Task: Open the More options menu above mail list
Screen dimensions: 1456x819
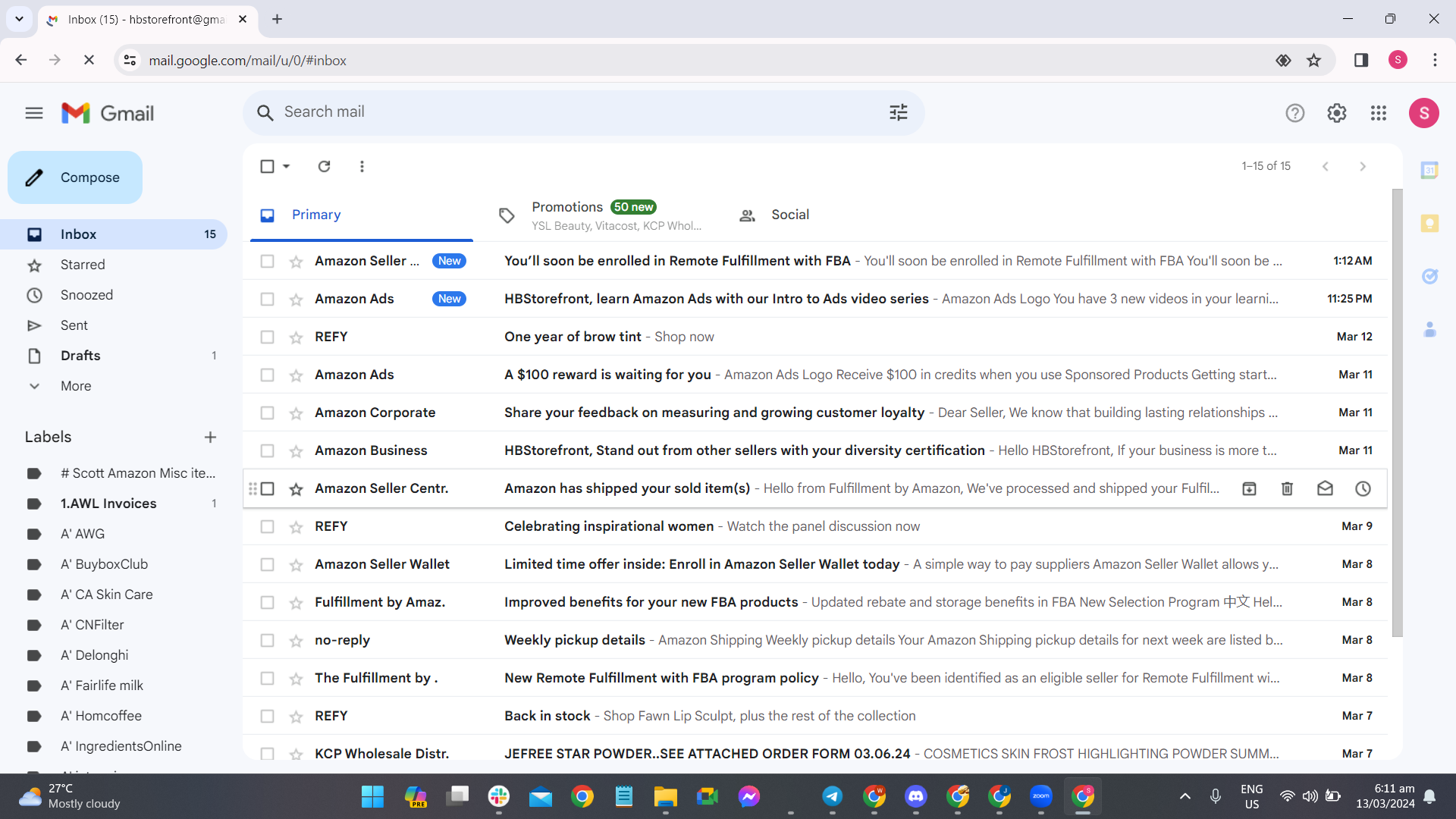Action: pyautogui.click(x=362, y=166)
